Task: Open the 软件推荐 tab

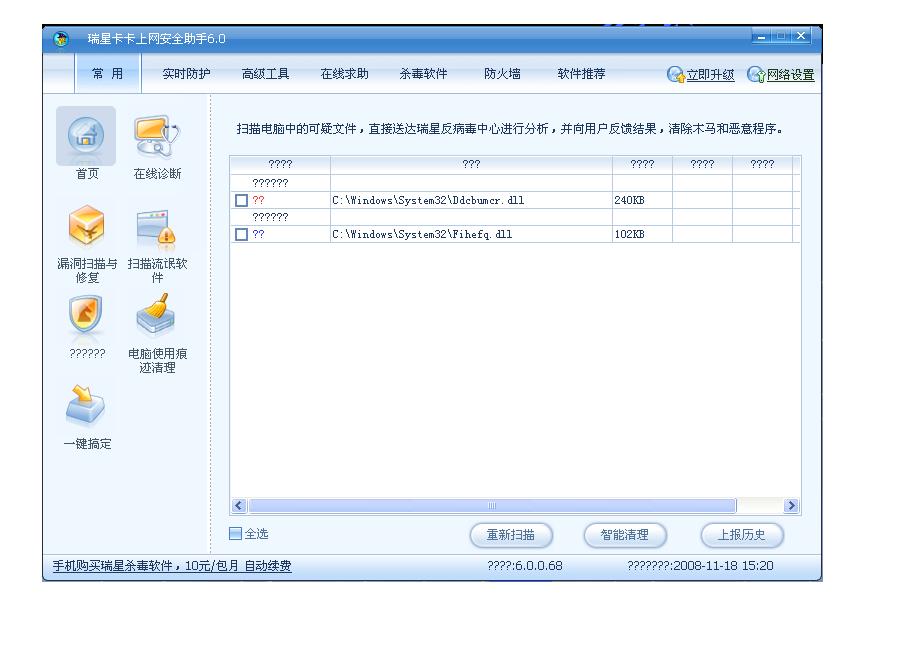Action: pos(581,74)
